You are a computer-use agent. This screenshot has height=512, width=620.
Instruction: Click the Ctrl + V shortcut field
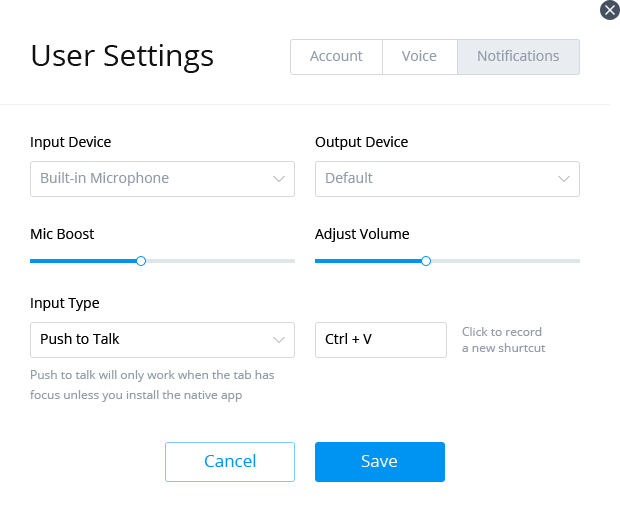[x=380, y=340]
